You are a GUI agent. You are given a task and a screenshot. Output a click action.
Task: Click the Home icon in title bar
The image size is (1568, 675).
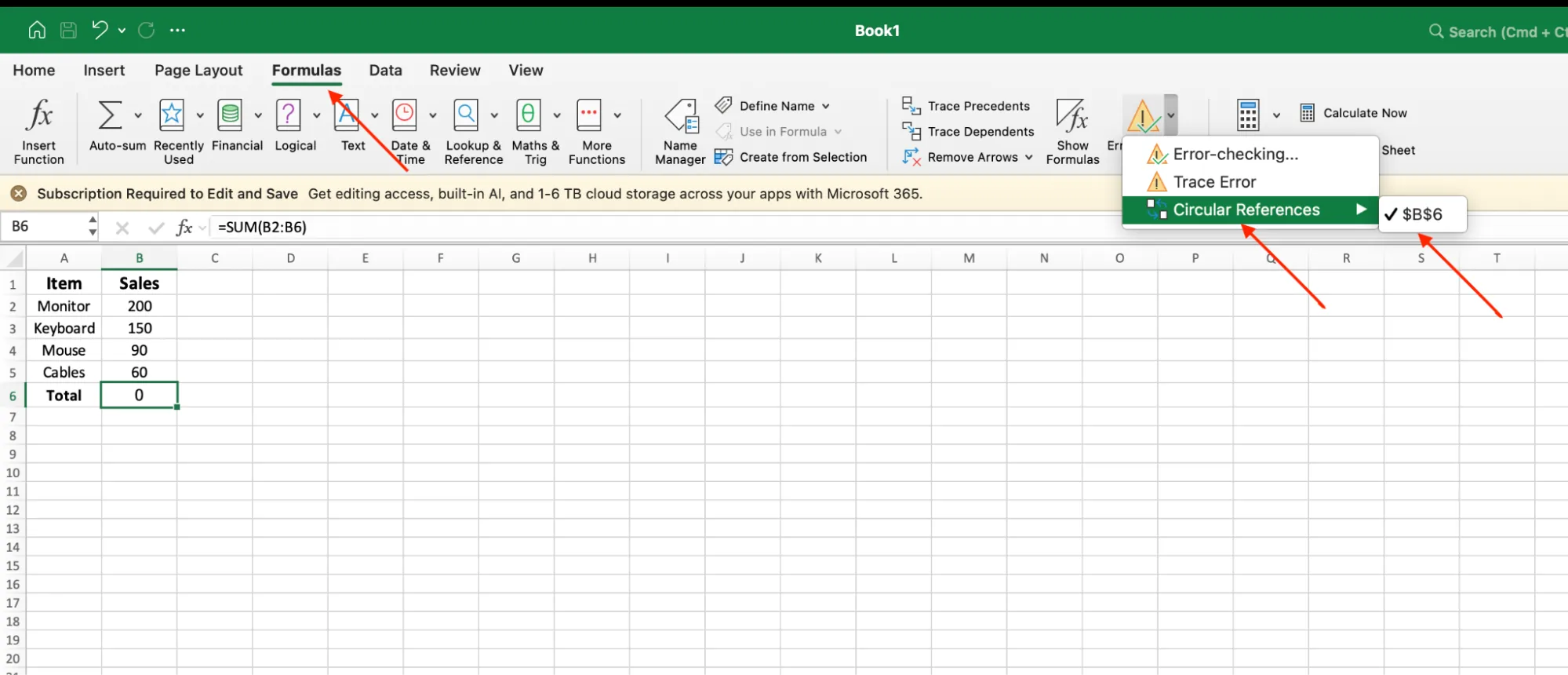pos(36,30)
